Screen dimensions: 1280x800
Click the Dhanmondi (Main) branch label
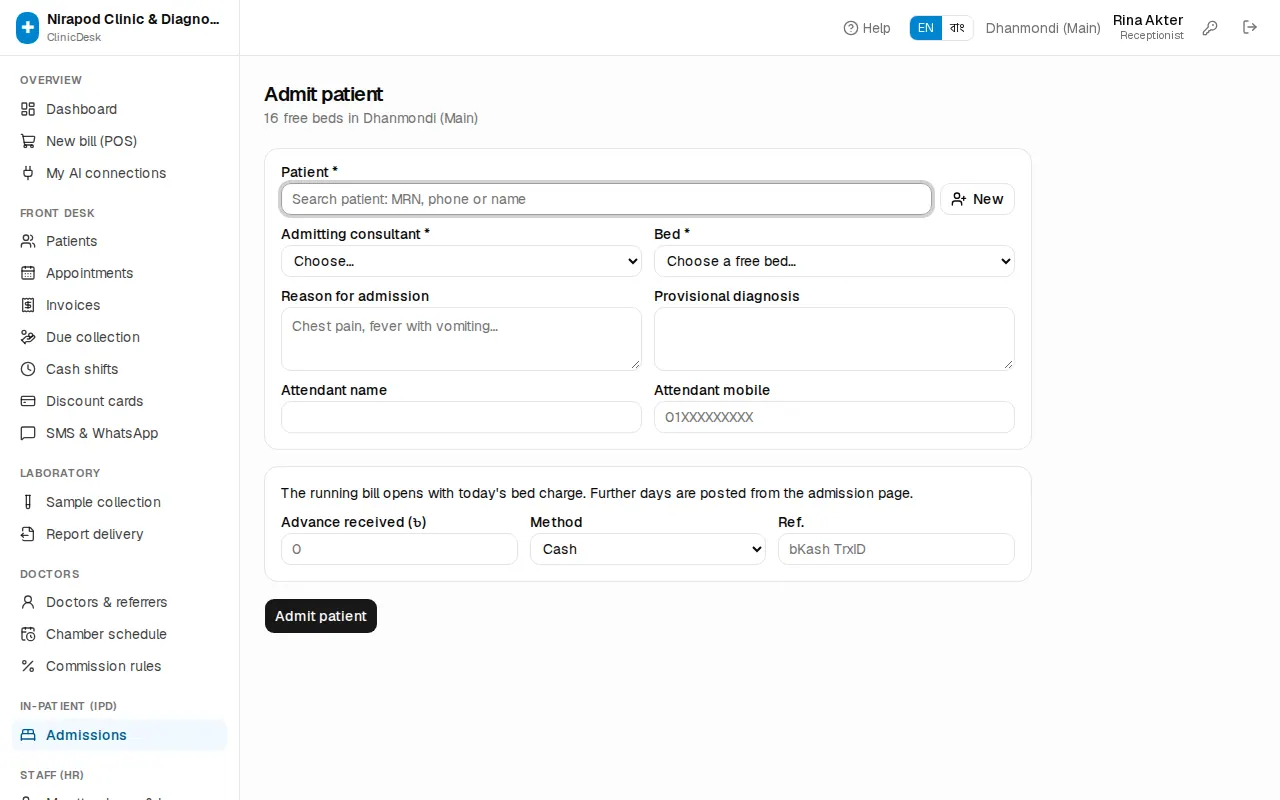(x=1043, y=28)
